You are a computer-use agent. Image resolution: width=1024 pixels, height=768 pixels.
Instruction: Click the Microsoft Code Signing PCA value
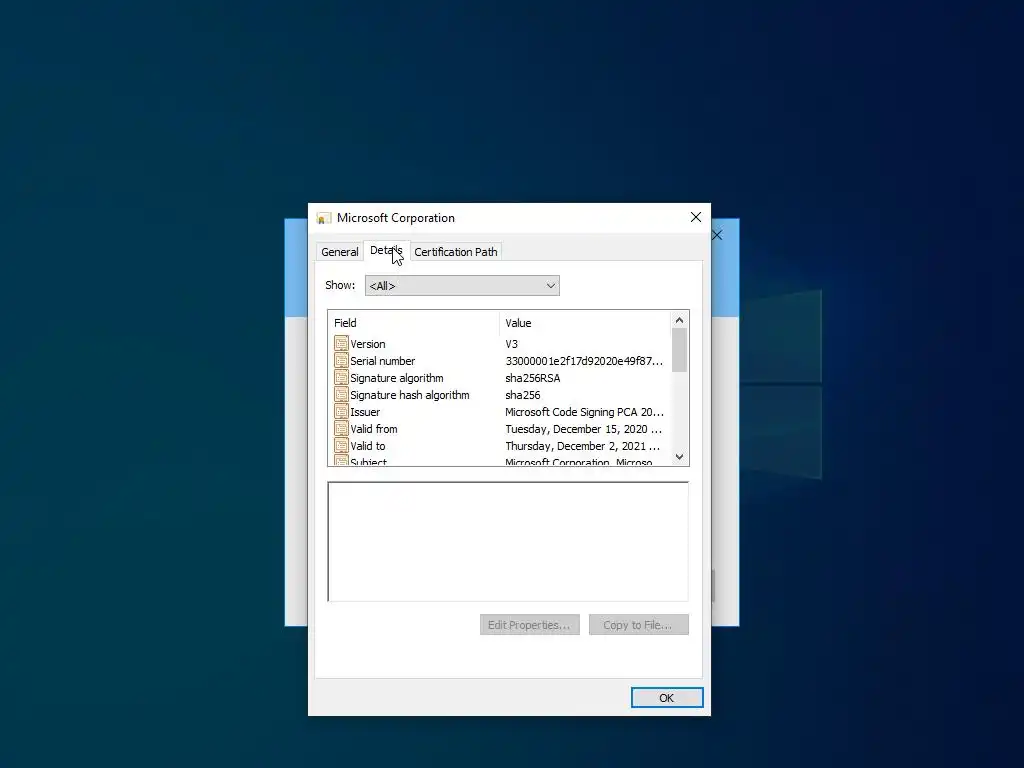584,412
